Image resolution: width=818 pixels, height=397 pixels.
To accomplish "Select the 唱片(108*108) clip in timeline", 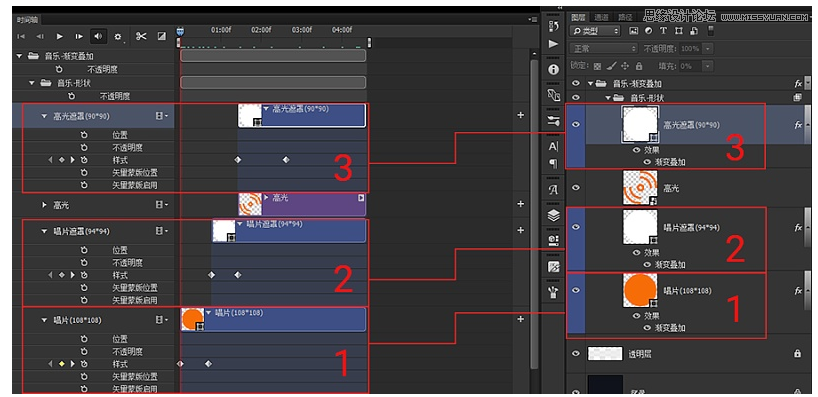I will pyautogui.click(x=273, y=319).
